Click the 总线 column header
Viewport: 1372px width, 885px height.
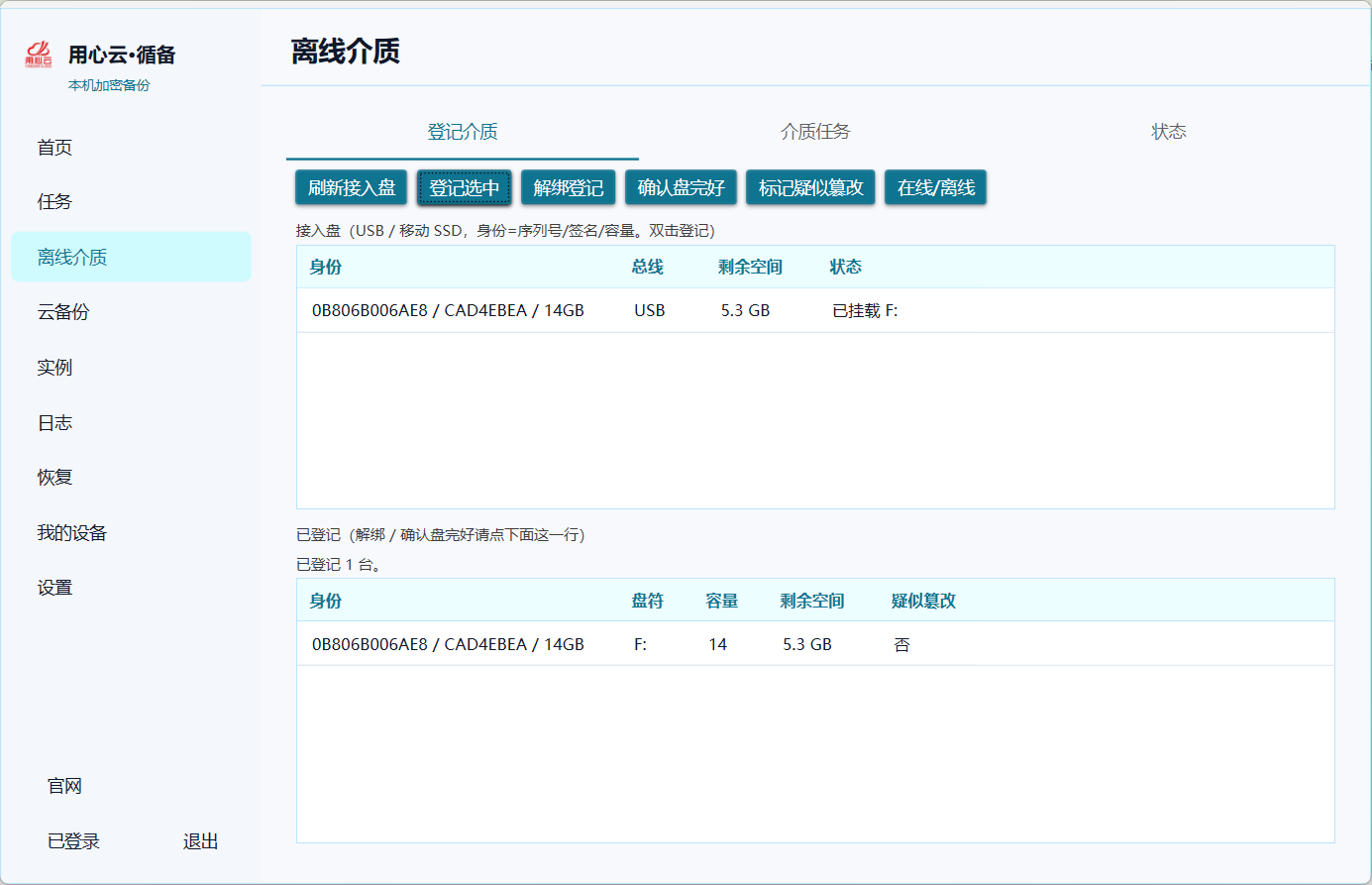pyautogui.click(x=648, y=267)
